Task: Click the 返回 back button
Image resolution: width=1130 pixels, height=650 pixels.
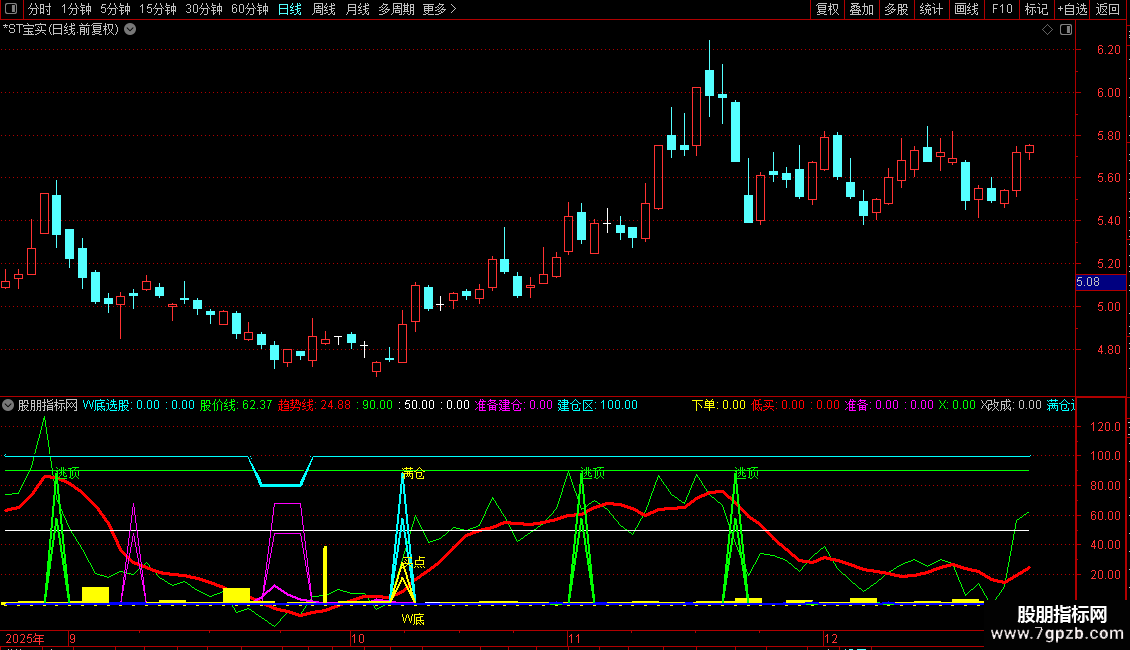Action: (1108, 10)
